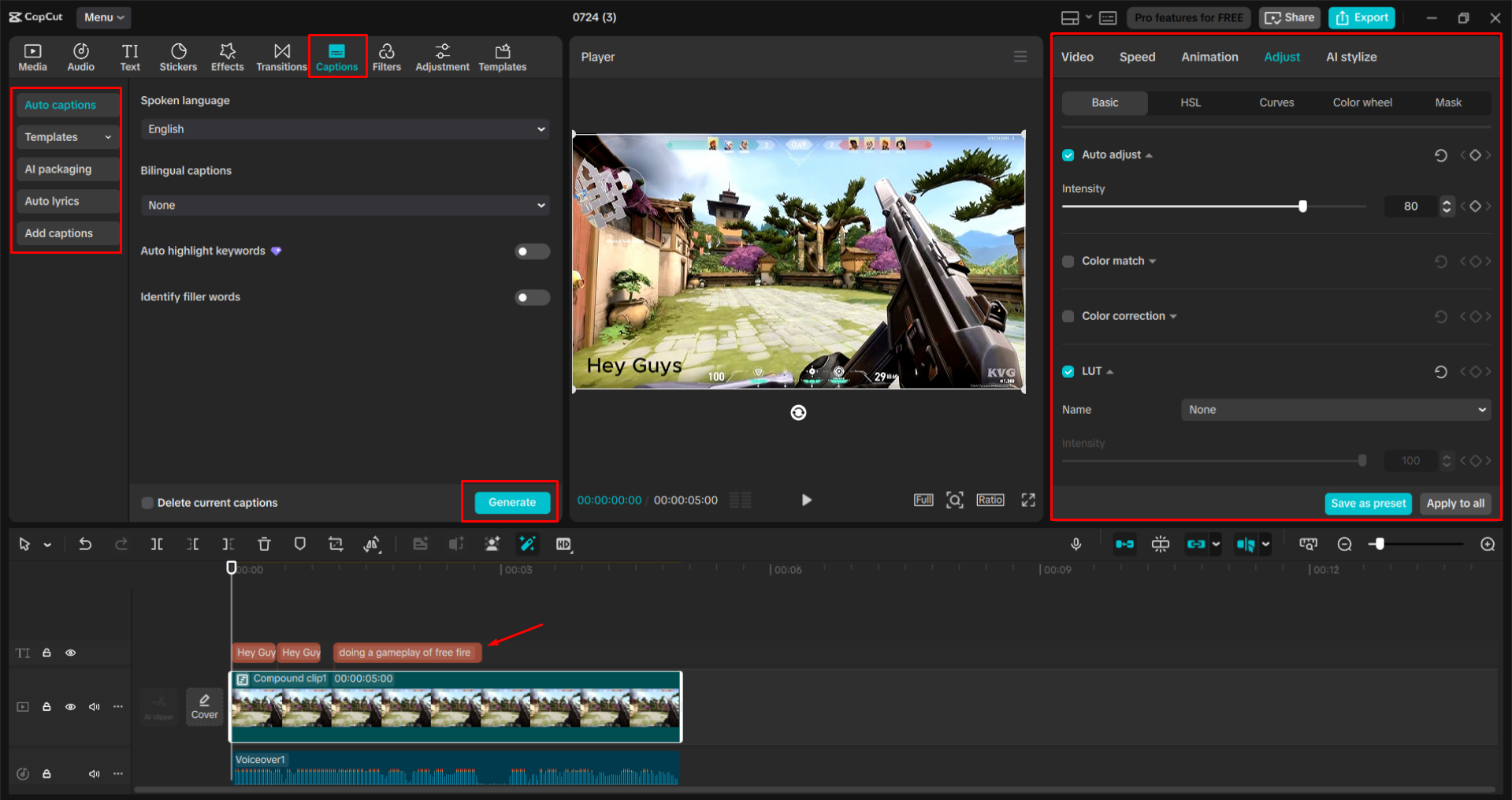
Task: Select the Curves sub-tab
Action: pos(1276,102)
